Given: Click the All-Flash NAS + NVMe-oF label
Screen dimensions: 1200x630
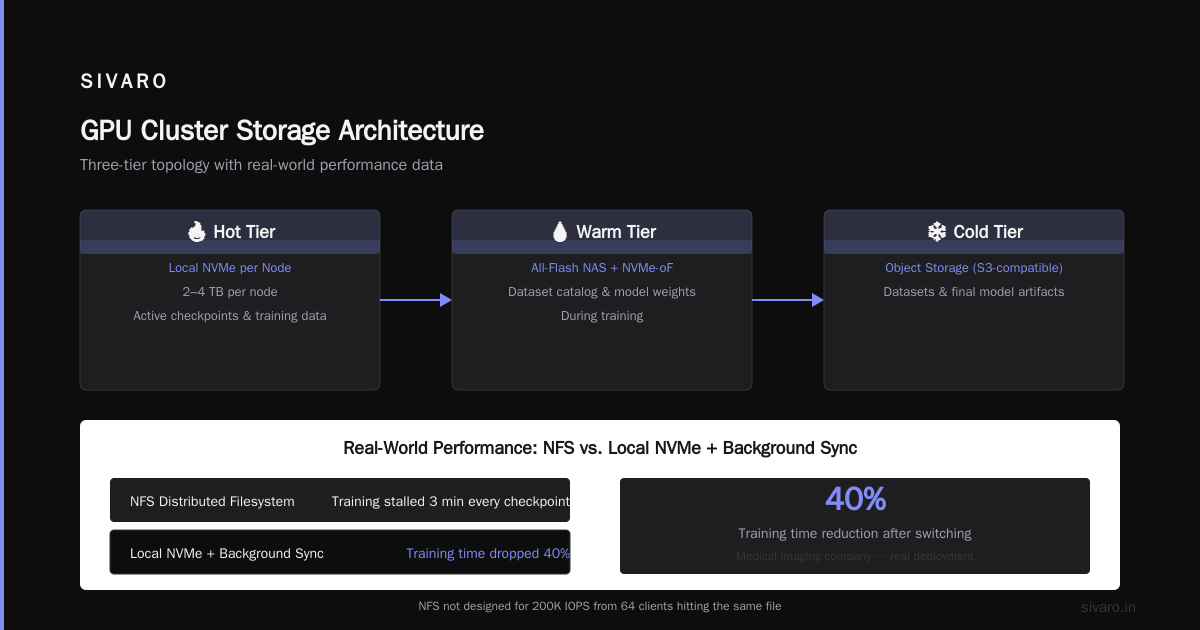Looking at the screenshot, I should click(x=602, y=268).
